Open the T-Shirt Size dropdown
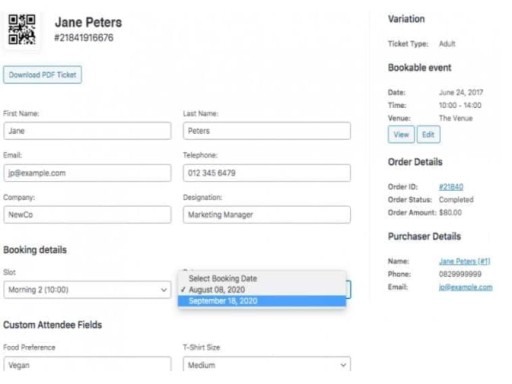Screen dimensions: 512x384 267,364
